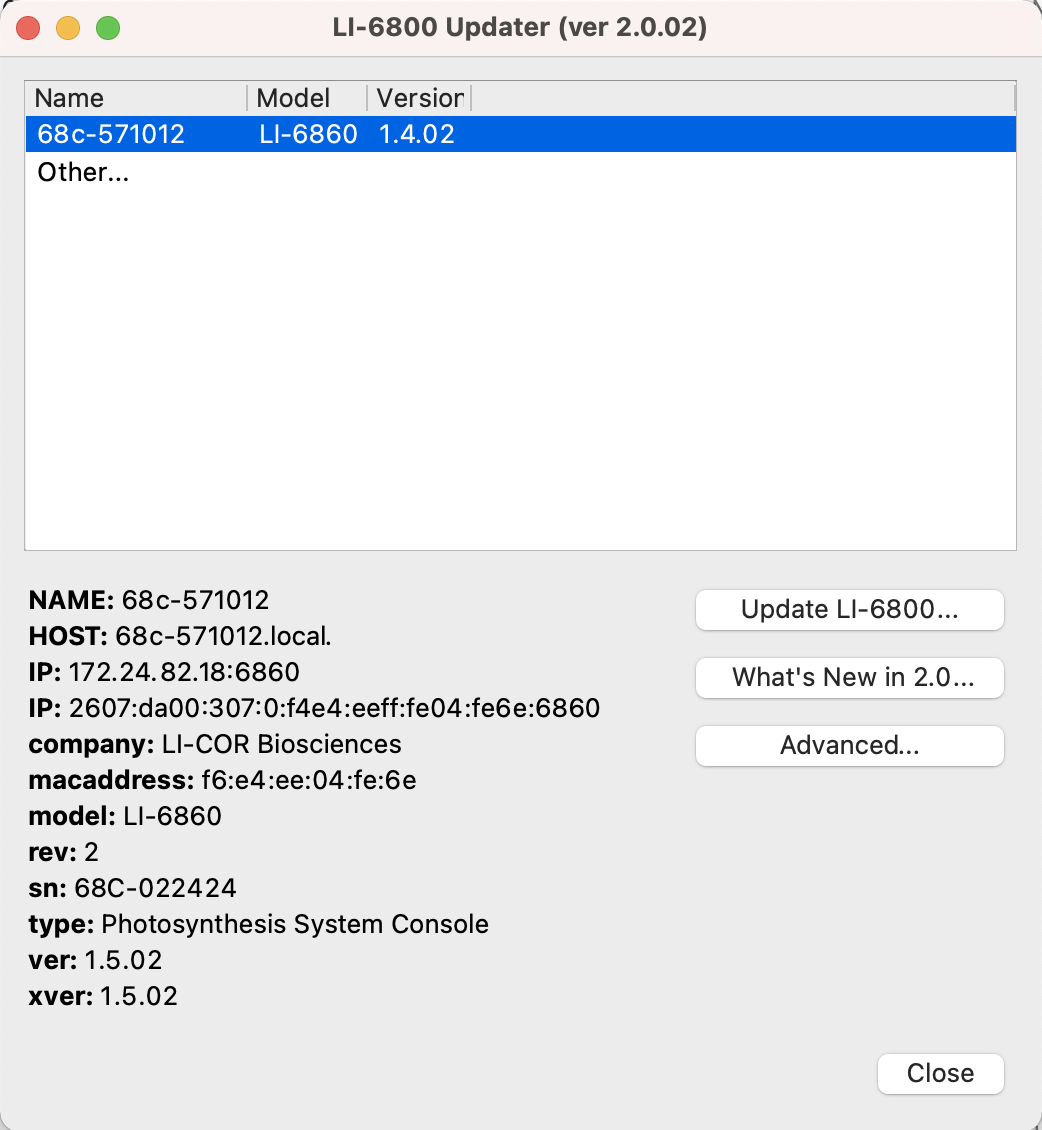
Task: Click the green zoom window button
Action: (x=108, y=28)
